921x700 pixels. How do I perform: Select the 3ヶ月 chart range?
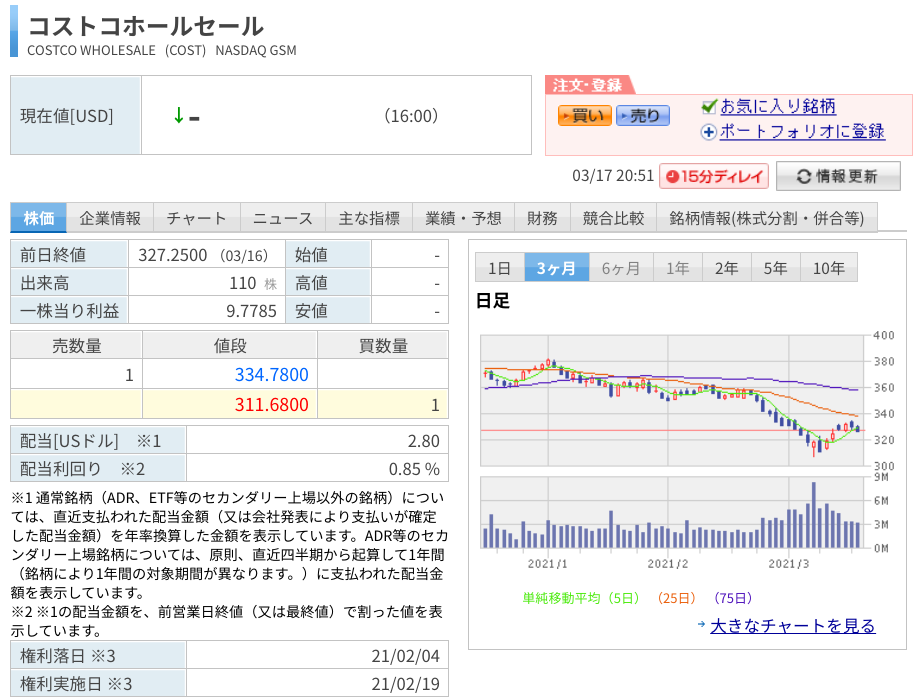pos(556,268)
